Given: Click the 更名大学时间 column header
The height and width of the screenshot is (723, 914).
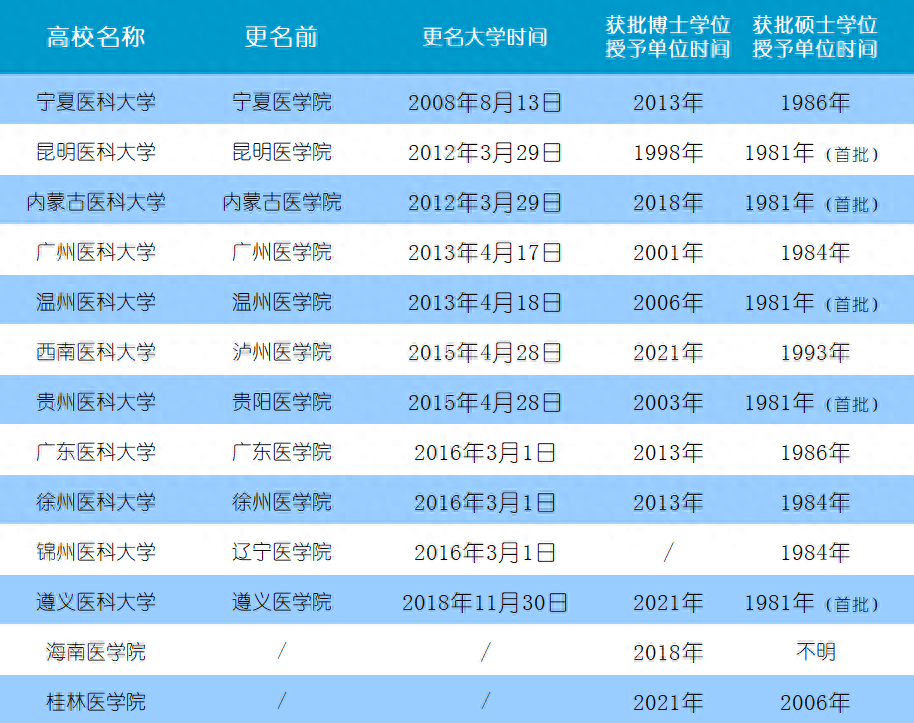Looking at the screenshot, I should pos(485,38).
